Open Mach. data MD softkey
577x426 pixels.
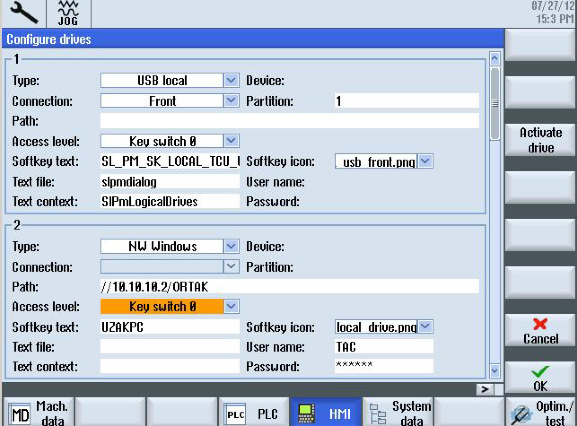tap(39, 412)
